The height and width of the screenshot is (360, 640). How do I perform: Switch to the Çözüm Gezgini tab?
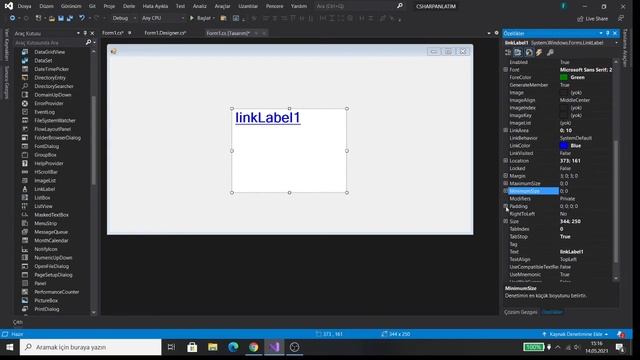(520, 312)
